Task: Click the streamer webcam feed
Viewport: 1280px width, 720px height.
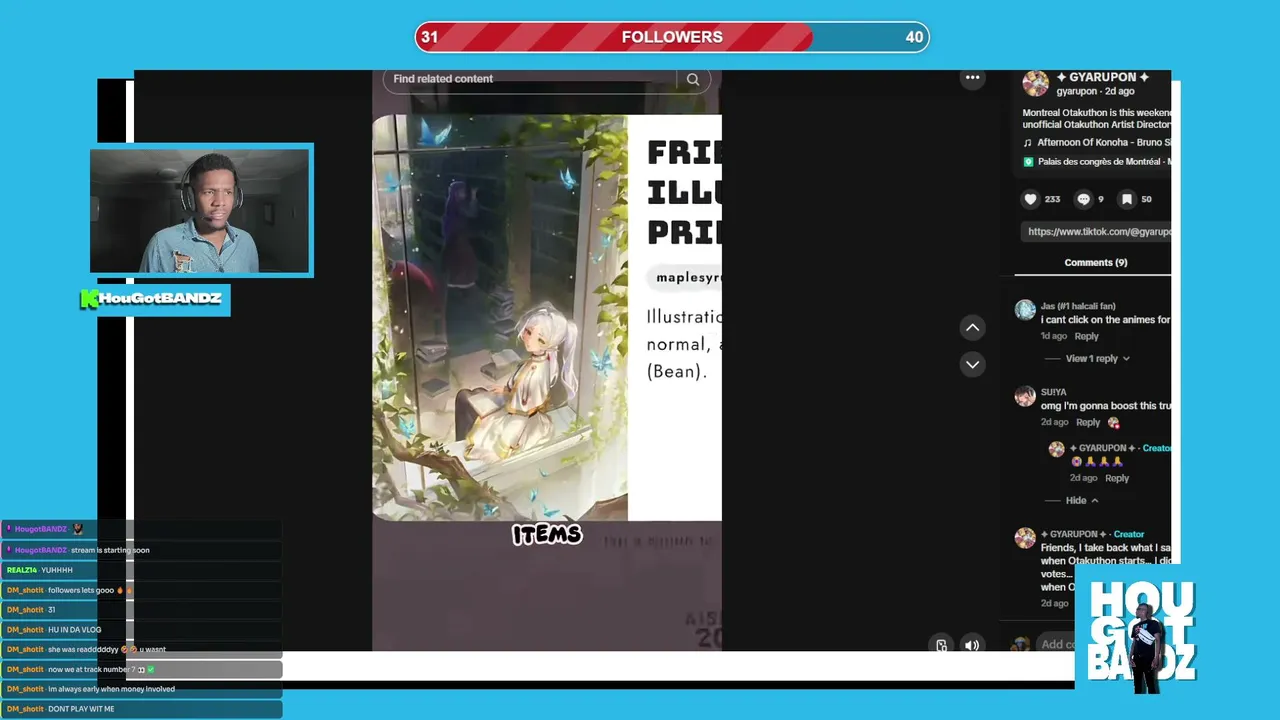Action: click(x=200, y=210)
